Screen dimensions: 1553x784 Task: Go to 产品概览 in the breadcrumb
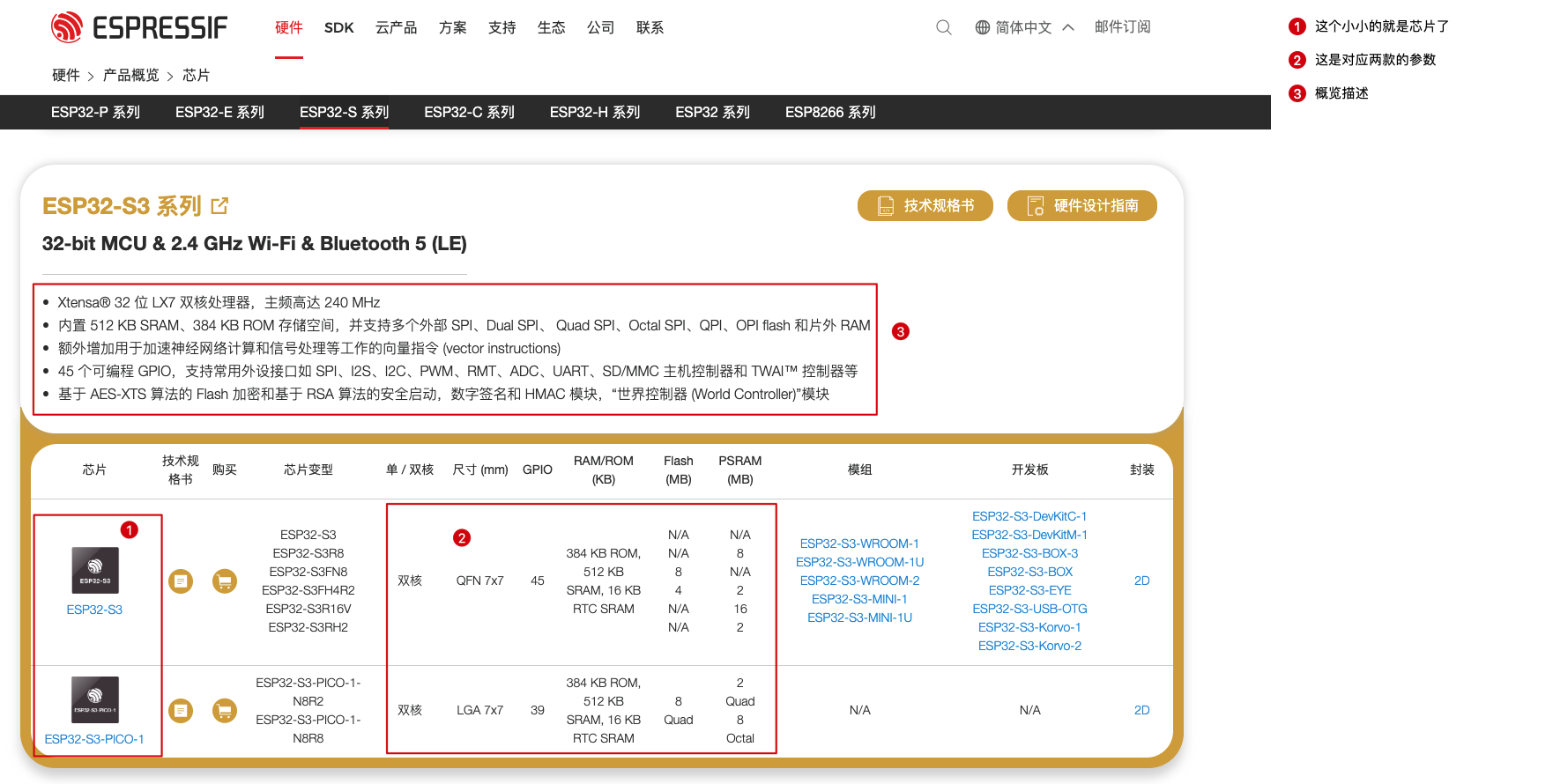click(131, 75)
